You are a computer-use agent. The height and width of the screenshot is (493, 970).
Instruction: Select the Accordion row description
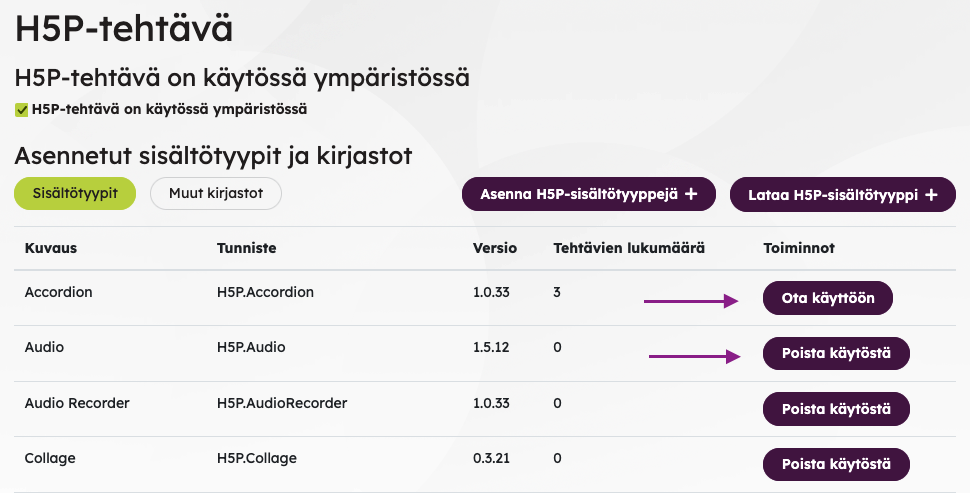[x=58, y=292]
